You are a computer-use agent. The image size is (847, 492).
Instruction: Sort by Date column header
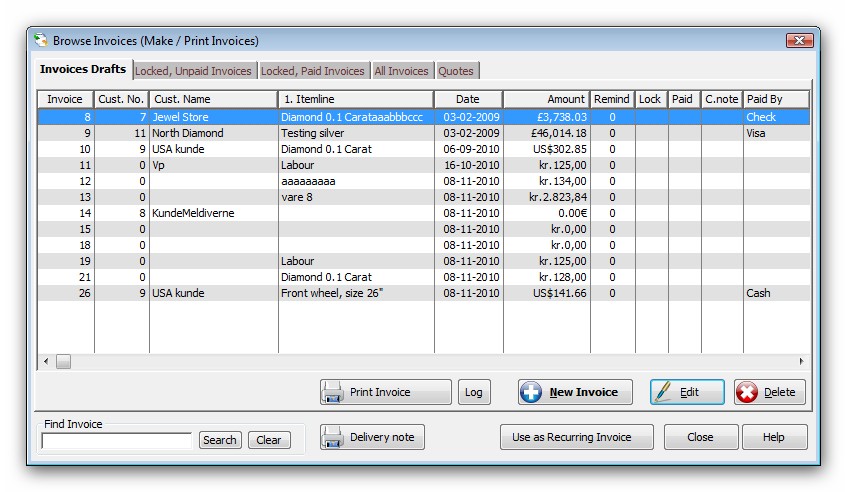[x=468, y=99]
